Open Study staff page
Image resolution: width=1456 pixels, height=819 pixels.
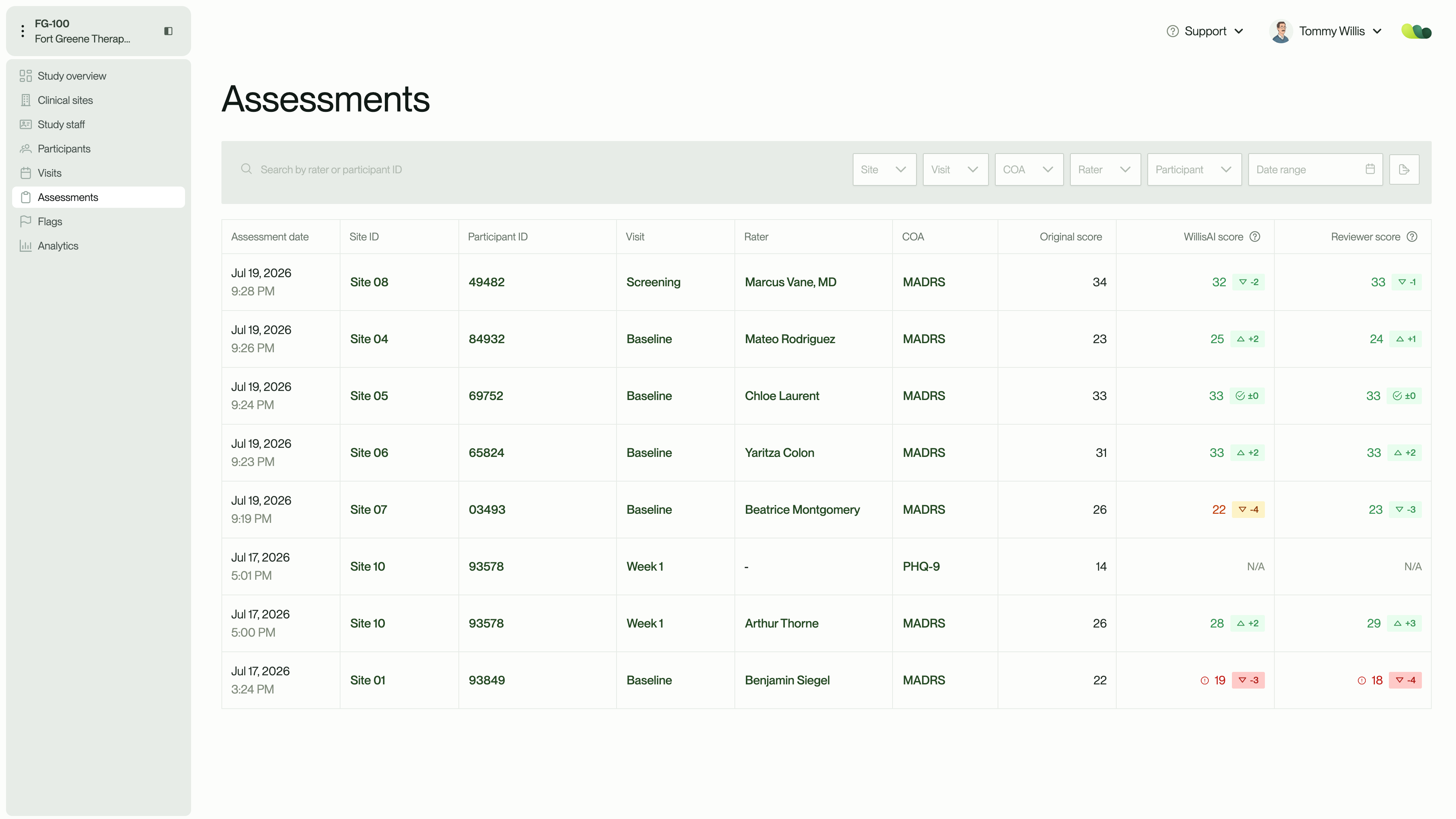pos(98,124)
